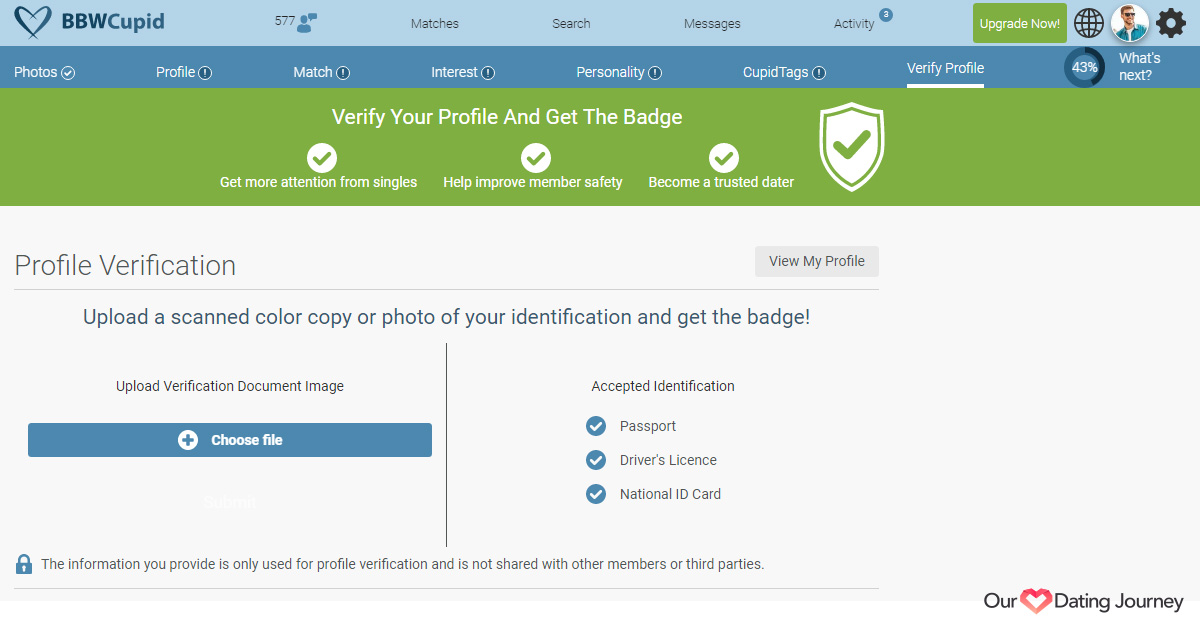The width and height of the screenshot is (1200, 628).
Task: Switch to the CupidTags tab
Action: (784, 72)
